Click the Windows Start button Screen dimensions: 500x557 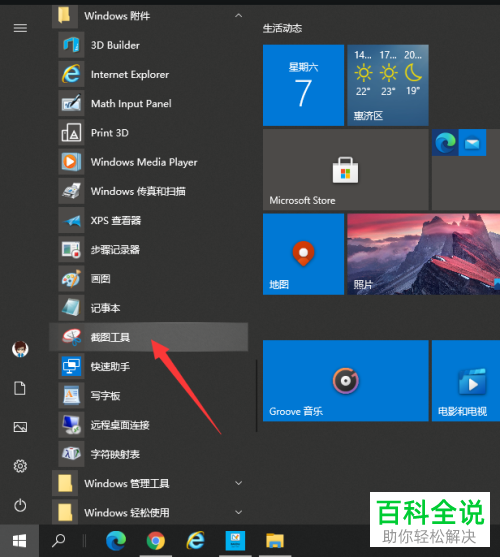click(x=20, y=541)
